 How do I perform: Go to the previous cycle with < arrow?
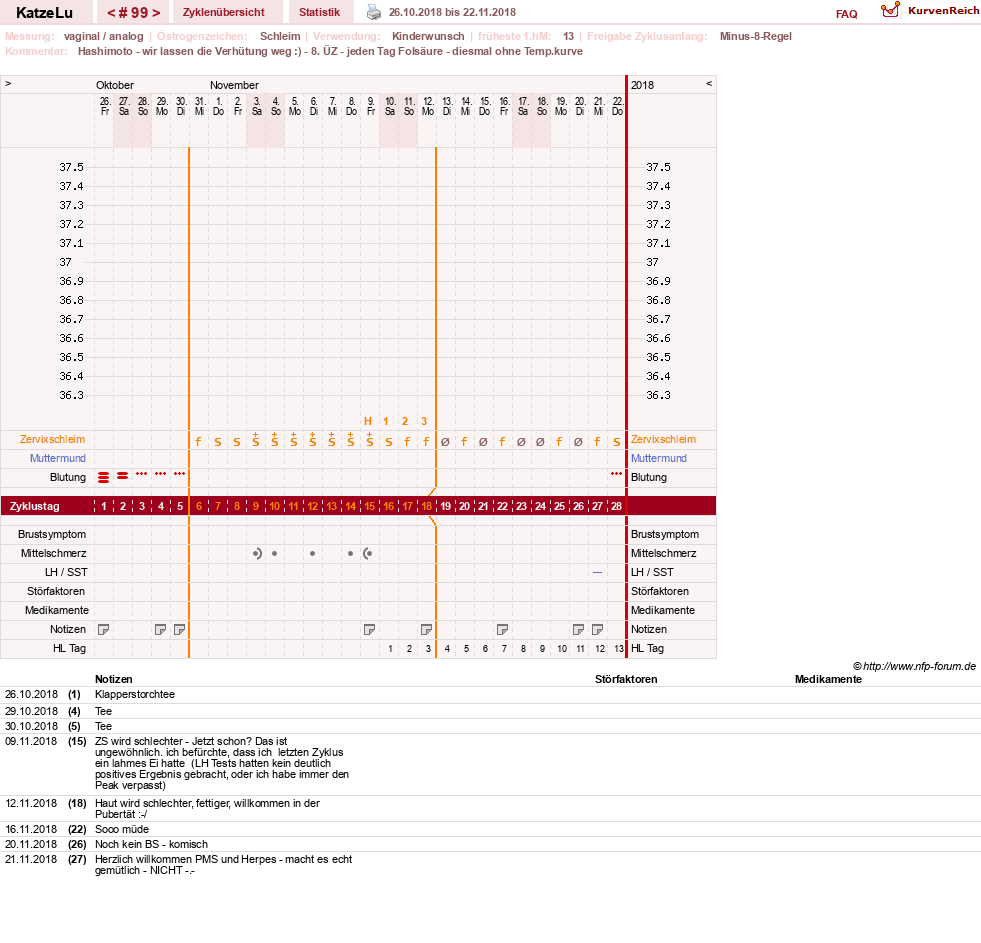click(111, 13)
